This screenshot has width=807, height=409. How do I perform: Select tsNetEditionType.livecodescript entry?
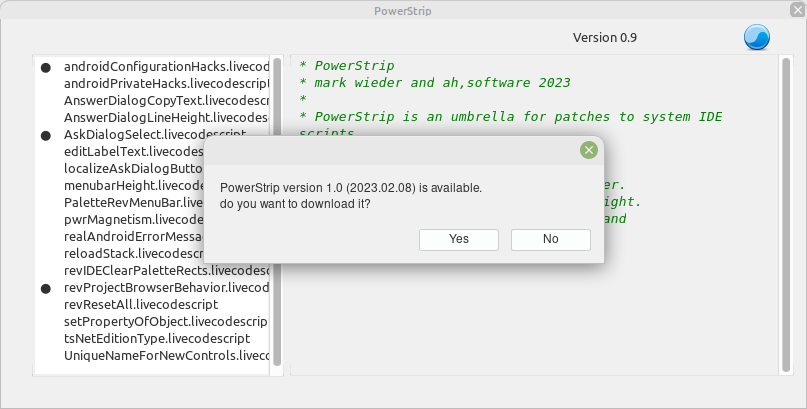tap(157, 339)
